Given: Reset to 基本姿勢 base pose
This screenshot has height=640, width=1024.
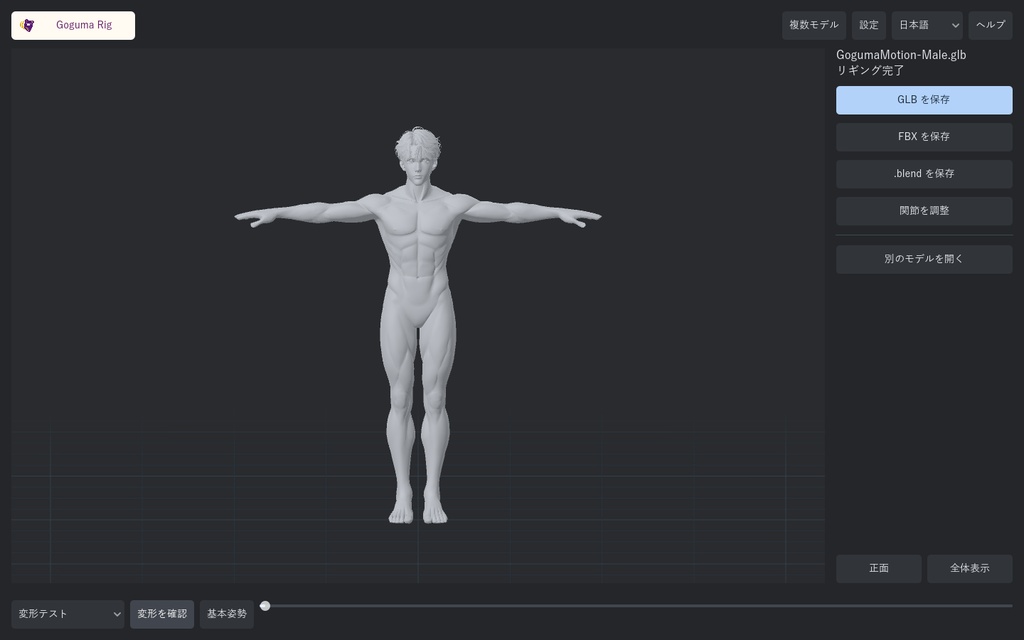Looking at the screenshot, I should (x=227, y=614).
